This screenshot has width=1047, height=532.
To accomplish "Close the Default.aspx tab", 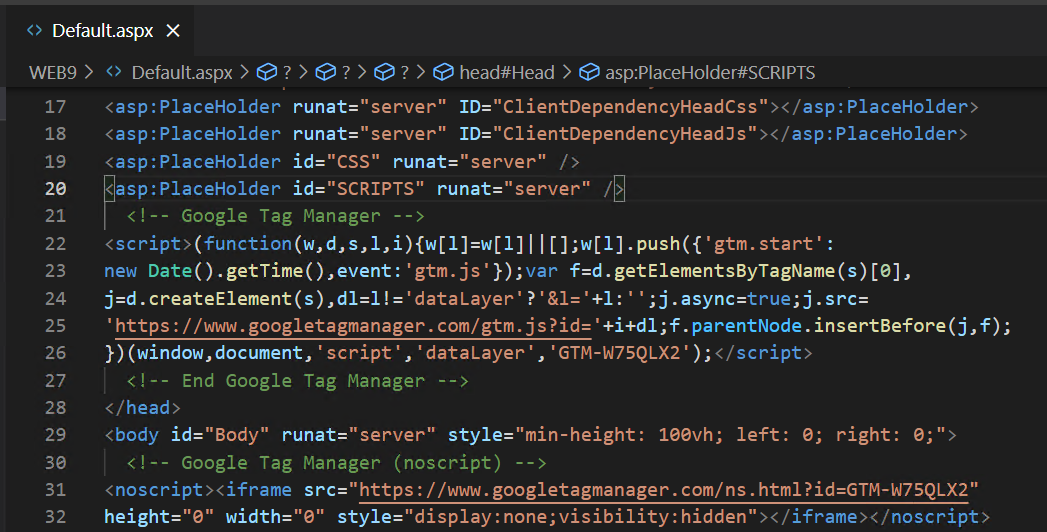I will tap(173, 31).
